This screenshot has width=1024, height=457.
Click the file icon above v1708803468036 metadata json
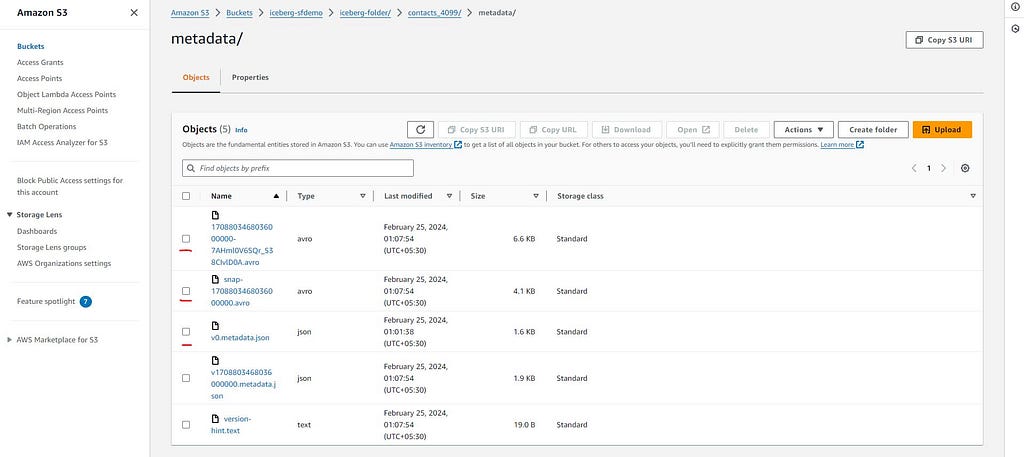pos(216,360)
